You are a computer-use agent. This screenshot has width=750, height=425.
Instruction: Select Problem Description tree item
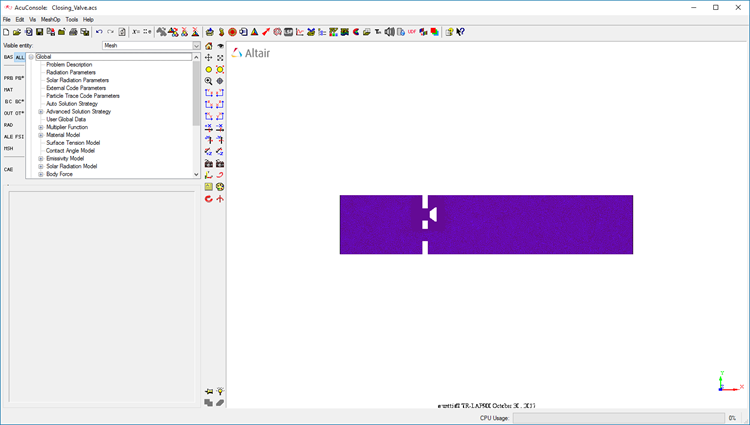[69, 65]
